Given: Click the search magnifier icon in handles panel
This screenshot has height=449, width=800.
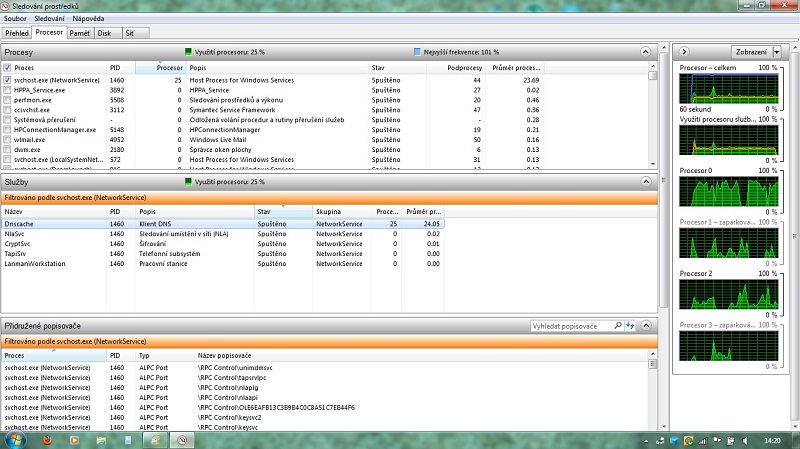Looking at the screenshot, I should (618, 326).
